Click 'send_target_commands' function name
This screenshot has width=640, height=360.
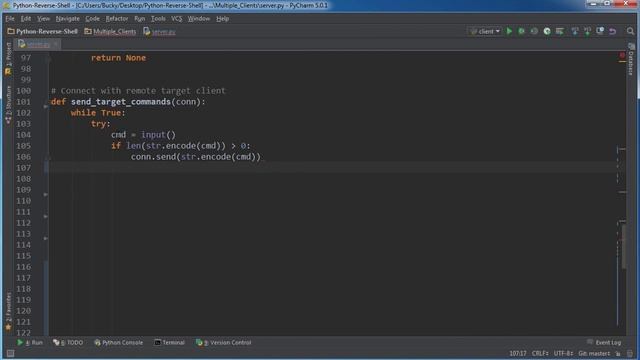[x=121, y=102]
